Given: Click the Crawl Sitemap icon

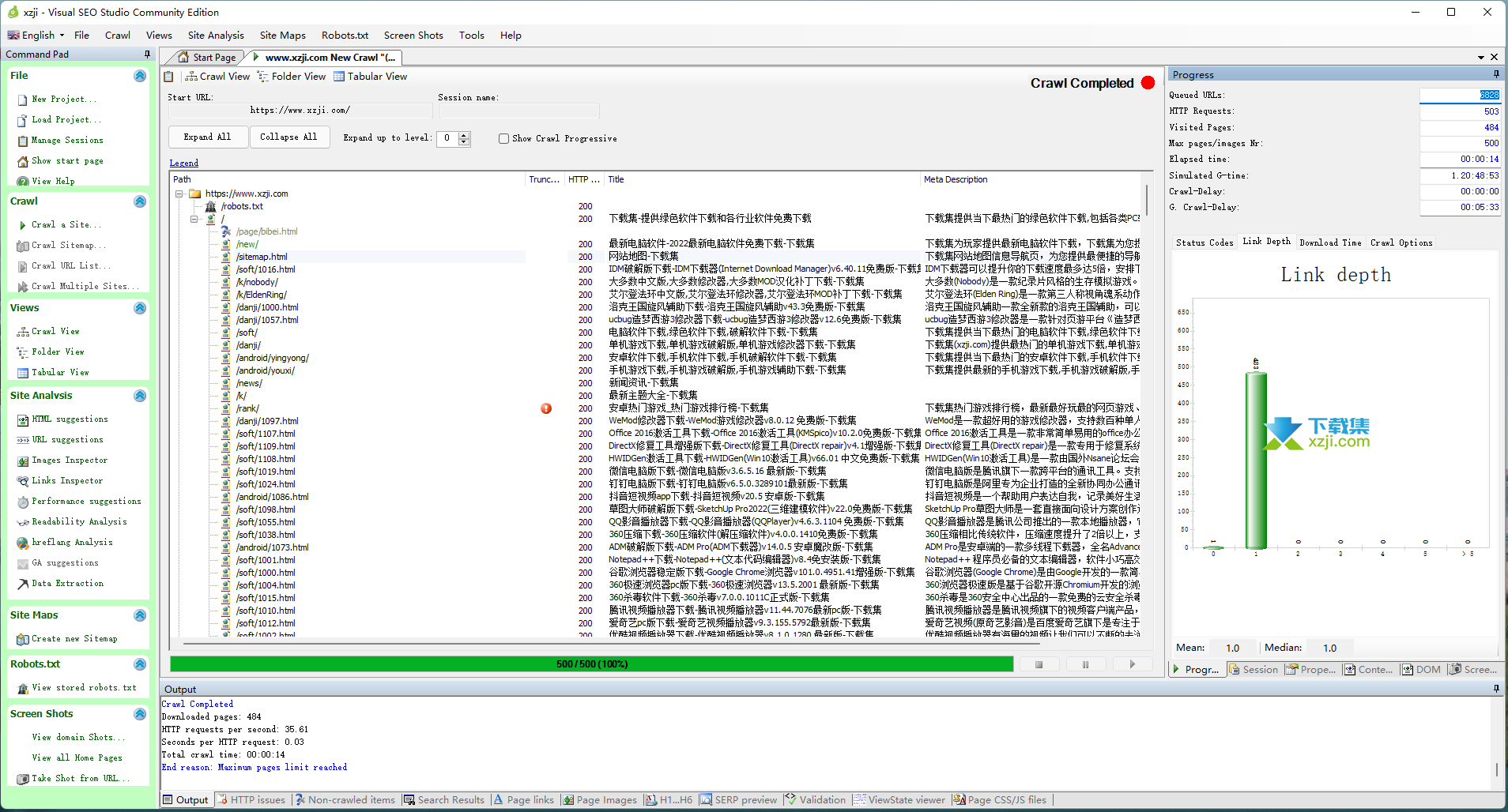Looking at the screenshot, I should (x=22, y=246).
